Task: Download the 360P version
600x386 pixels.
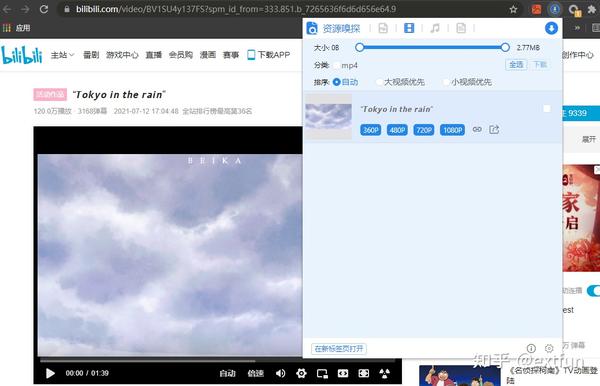Action: [x=370, y=130]
